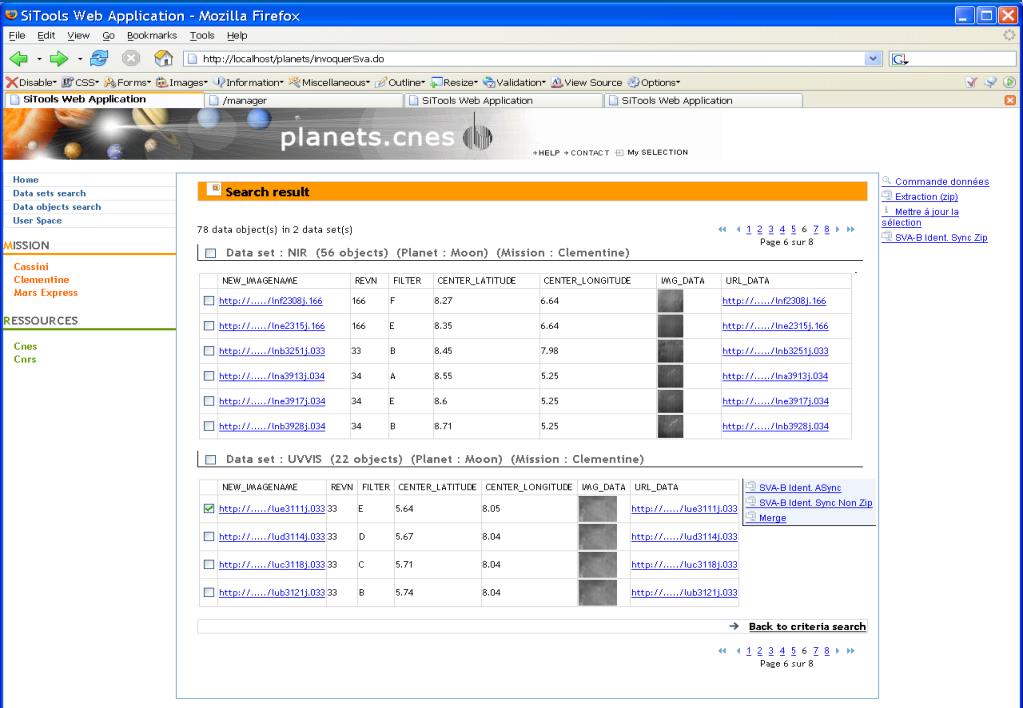
Task: Open the File menu
Action: (17, 35)
